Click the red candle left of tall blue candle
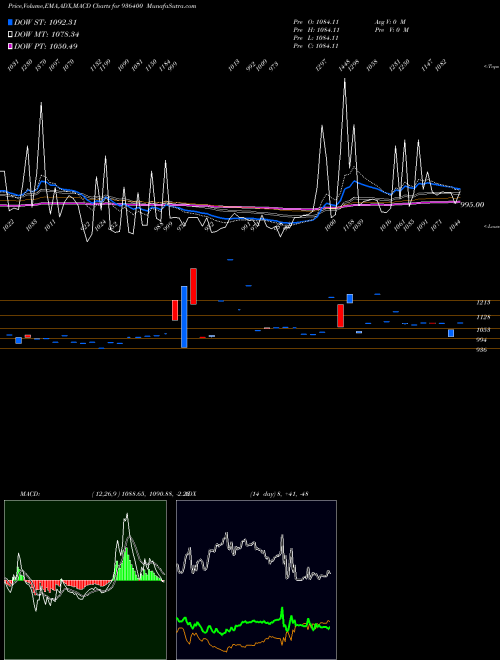Screen dimensions: 500x660 (175, 310)
